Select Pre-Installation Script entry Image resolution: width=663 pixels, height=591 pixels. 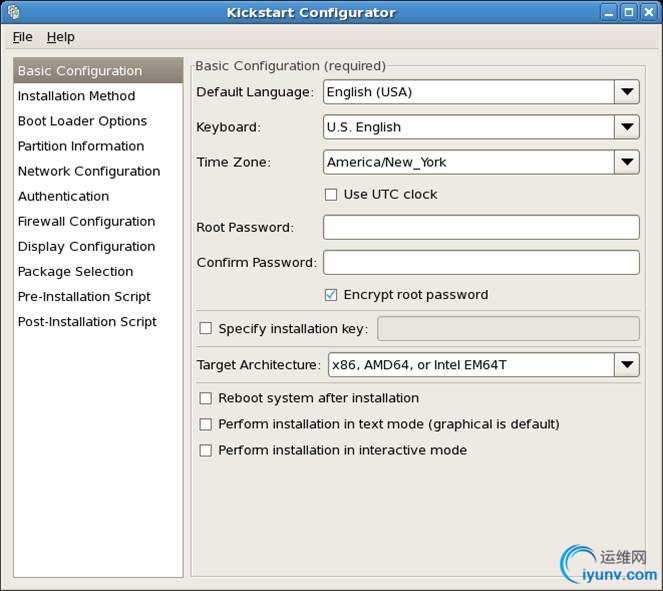point(98,296)
